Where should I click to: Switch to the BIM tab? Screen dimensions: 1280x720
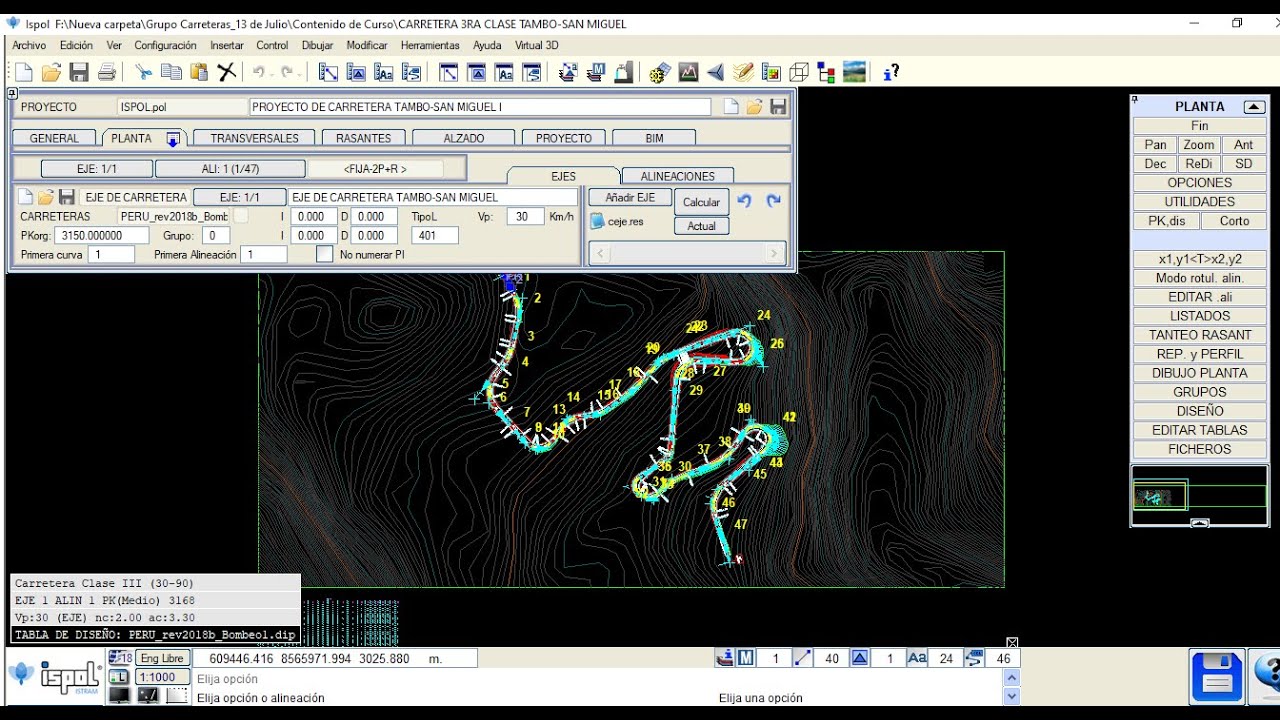pyautogui.click(x=654, y=138)
